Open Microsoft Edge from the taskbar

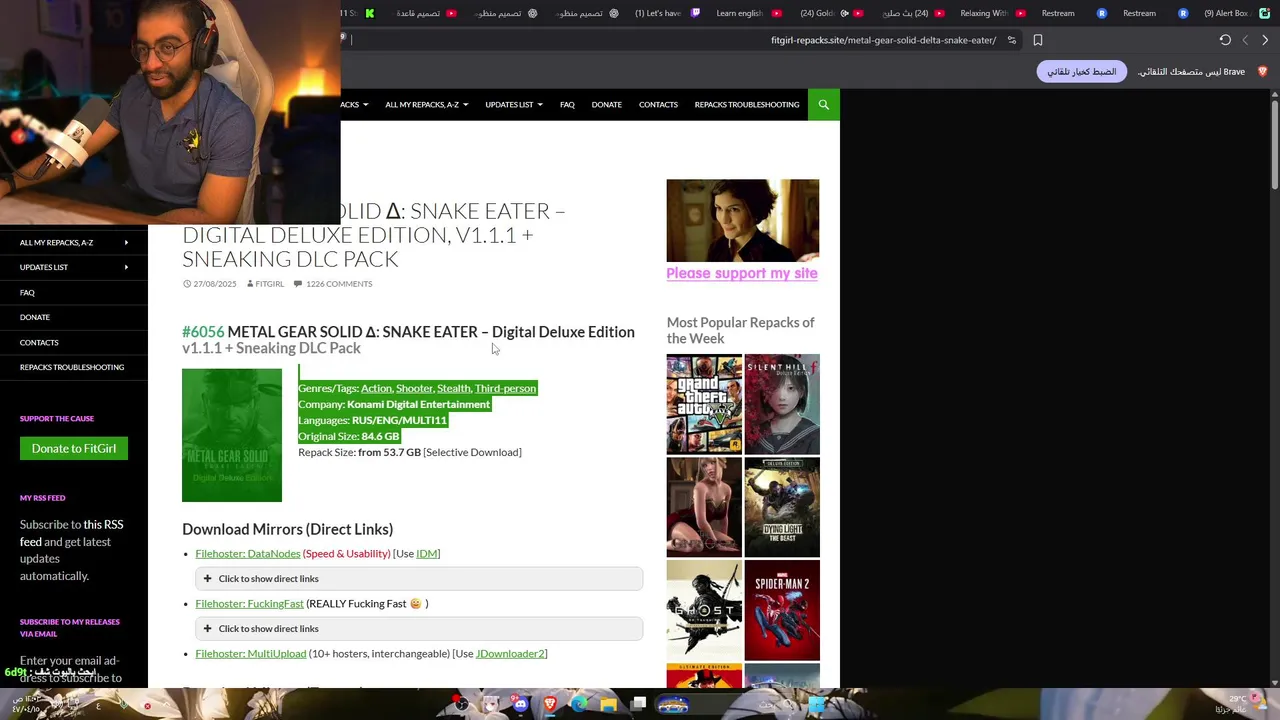click(x=579, y=704)
